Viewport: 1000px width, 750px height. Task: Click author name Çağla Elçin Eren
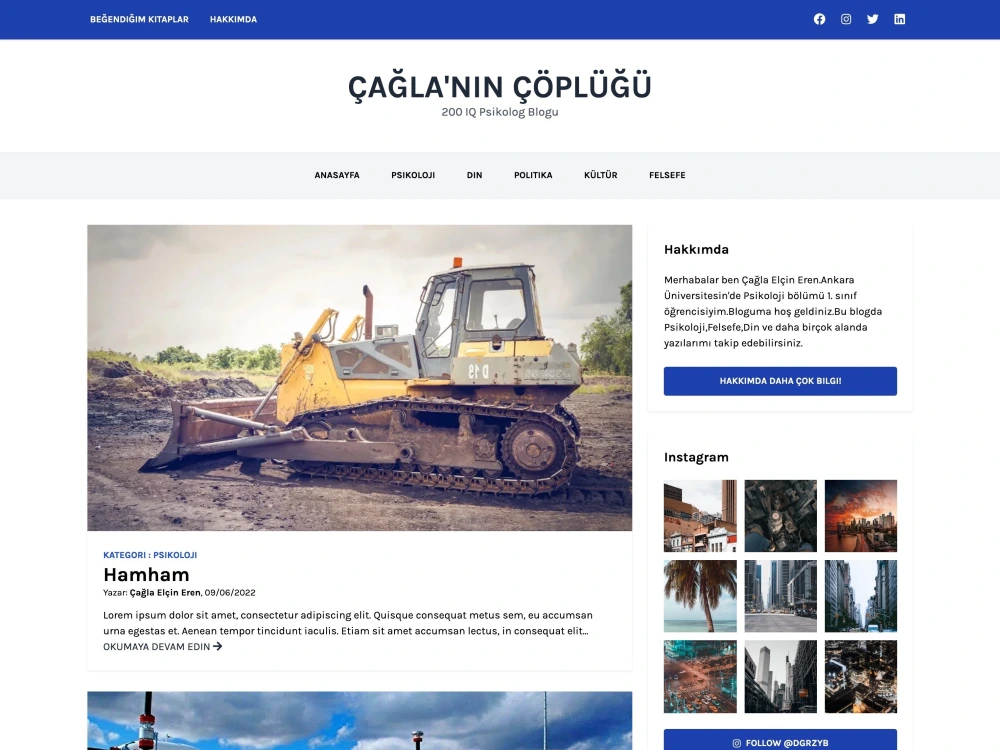[165, 592]
